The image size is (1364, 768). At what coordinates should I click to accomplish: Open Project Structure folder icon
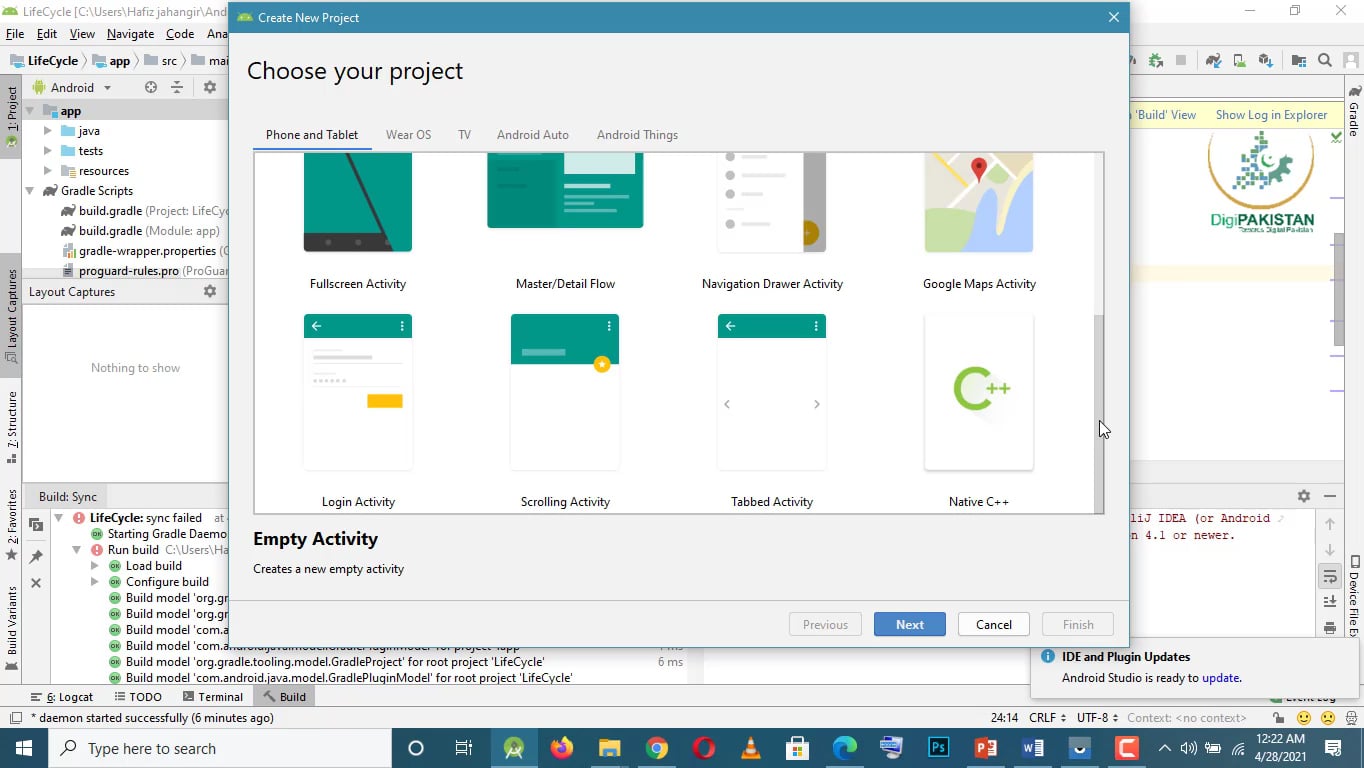click(1299, 61)
